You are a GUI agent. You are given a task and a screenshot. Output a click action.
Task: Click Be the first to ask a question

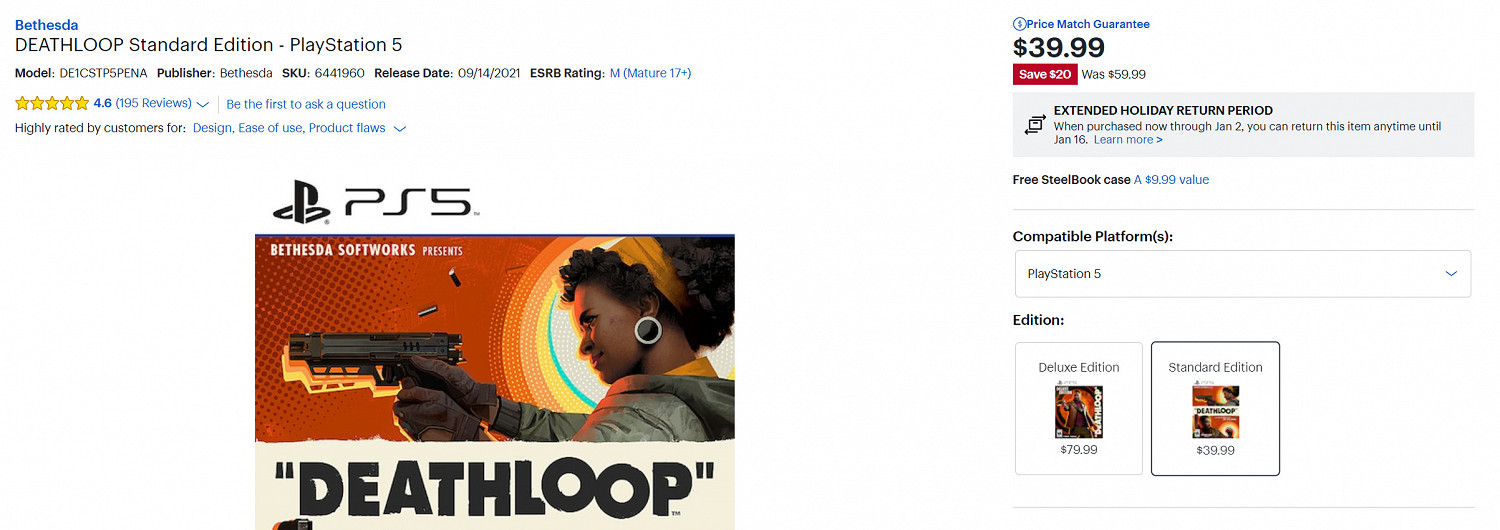306,104
